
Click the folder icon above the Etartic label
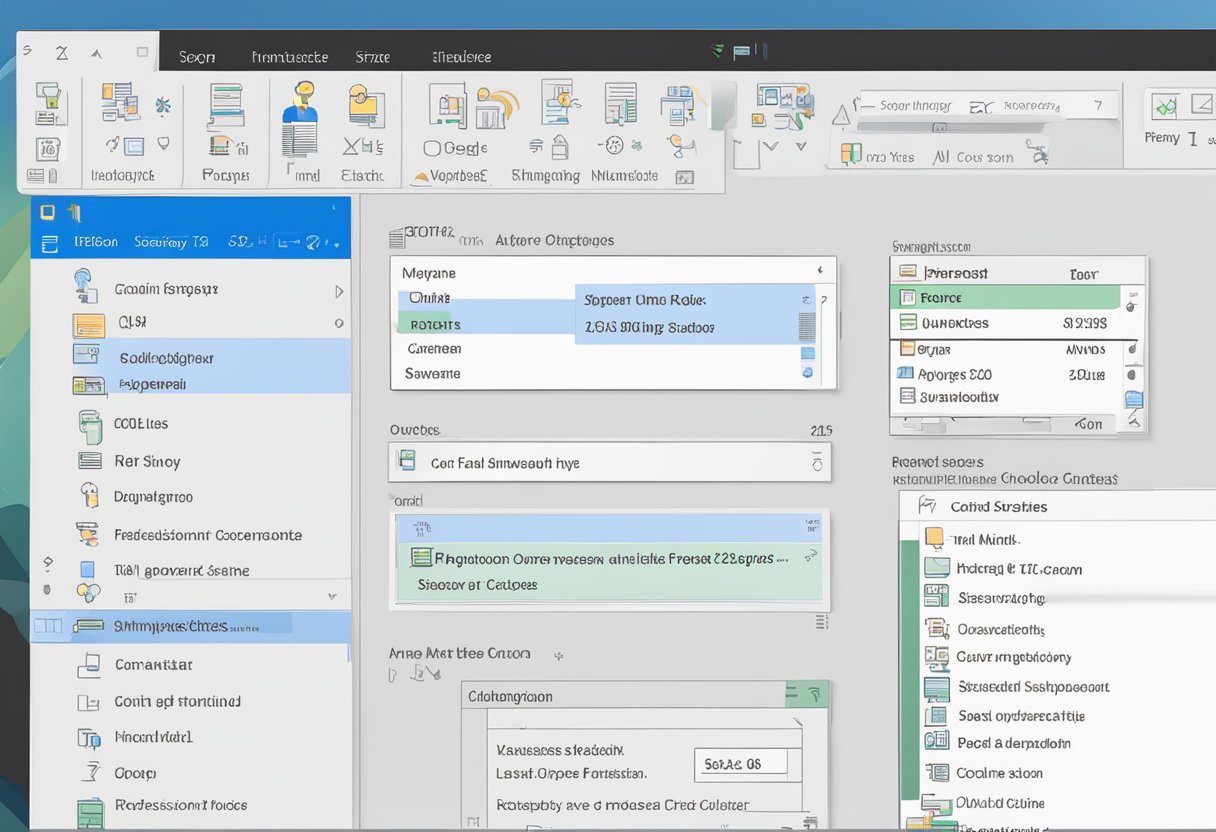365,106
